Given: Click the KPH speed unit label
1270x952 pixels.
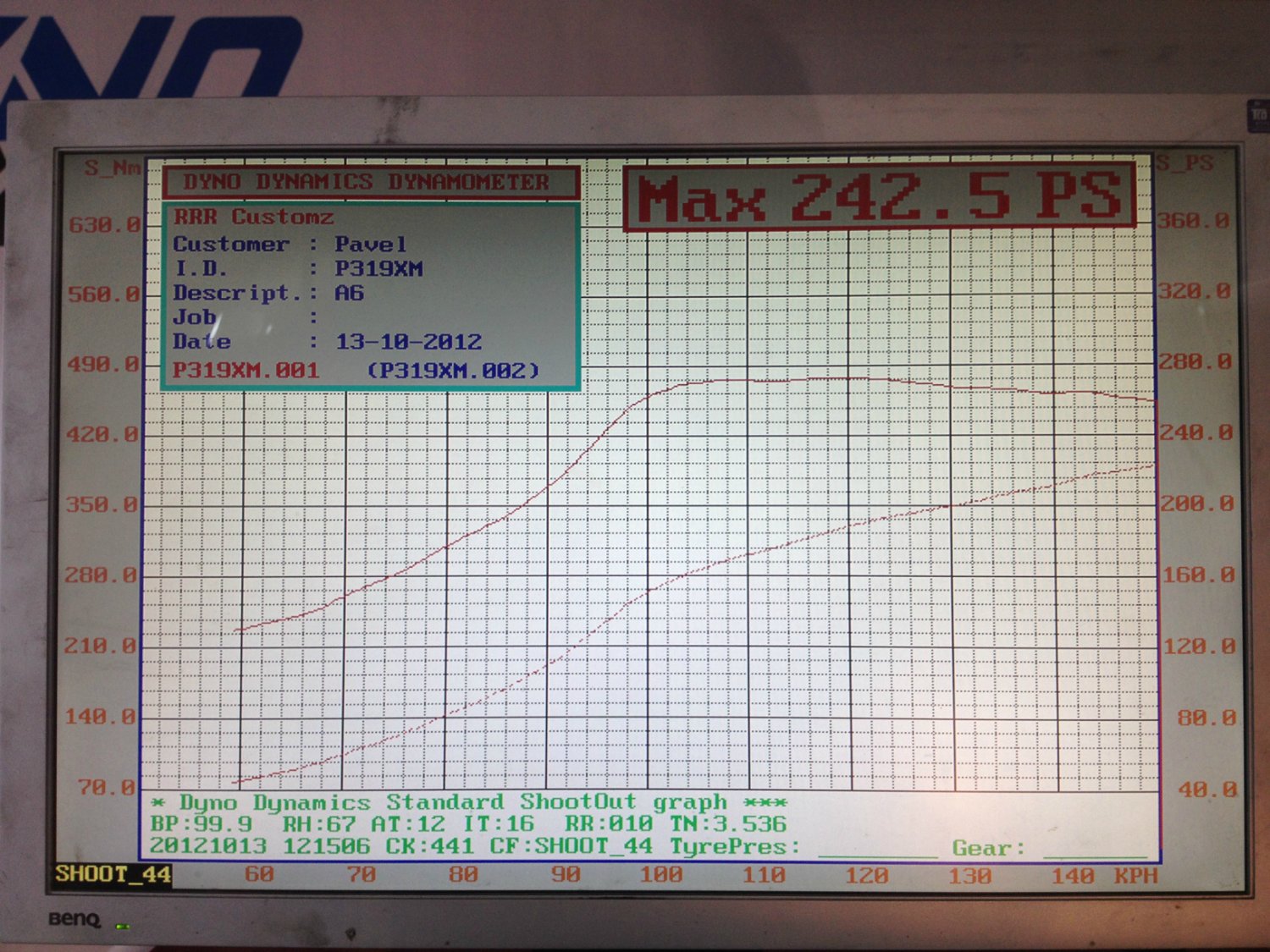Looking at the screenshot, I should click(x=1136, y=876).
